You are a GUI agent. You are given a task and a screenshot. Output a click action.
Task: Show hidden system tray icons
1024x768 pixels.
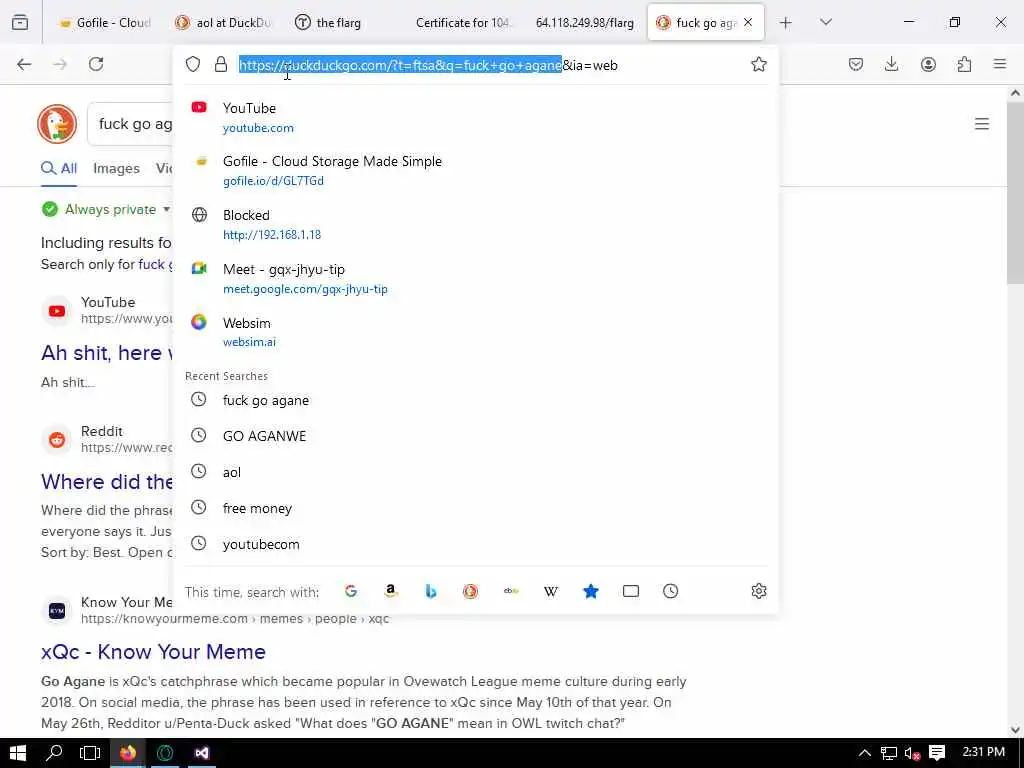pos(864,753)
